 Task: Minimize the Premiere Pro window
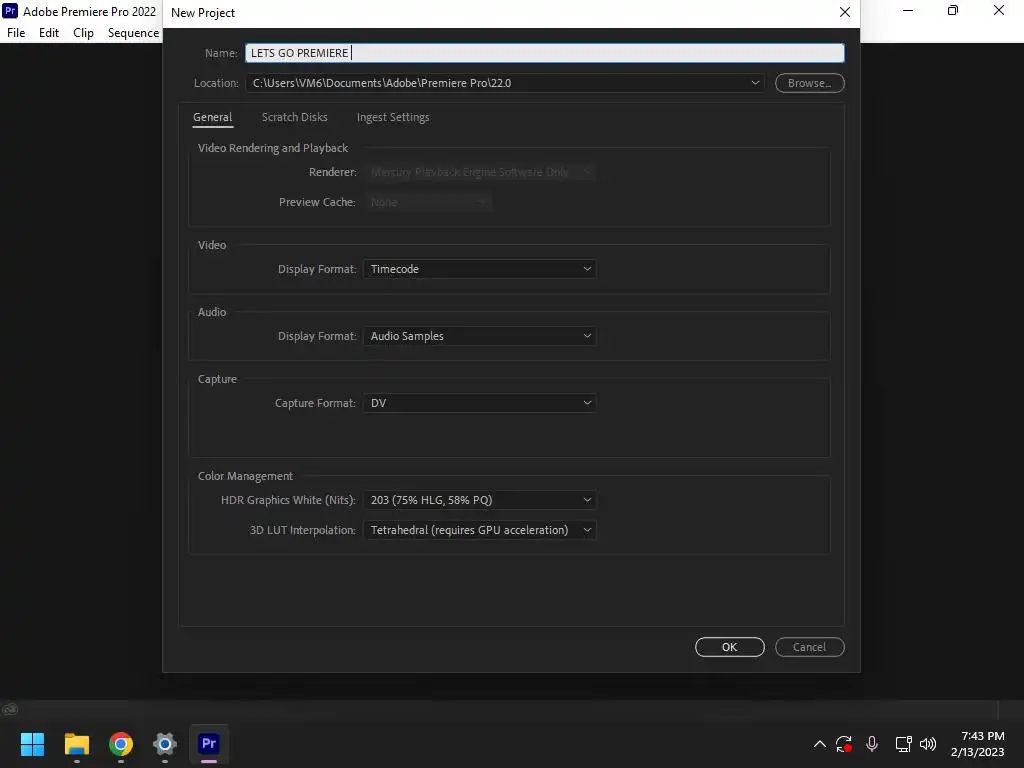(908, 10)
